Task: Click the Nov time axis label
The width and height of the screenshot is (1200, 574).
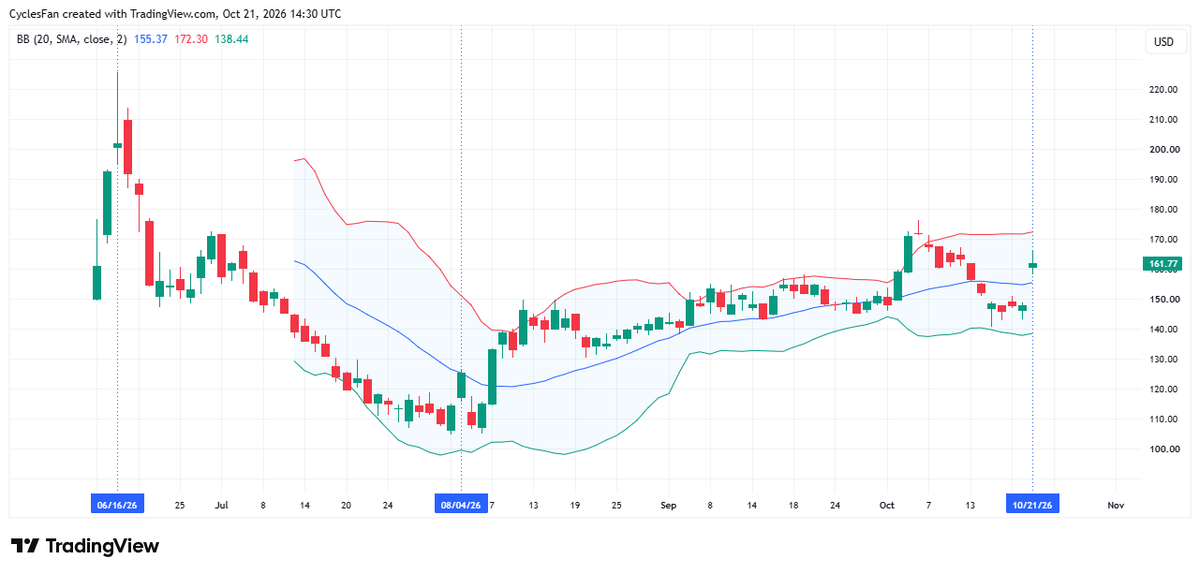Action: coord(1116,505)
